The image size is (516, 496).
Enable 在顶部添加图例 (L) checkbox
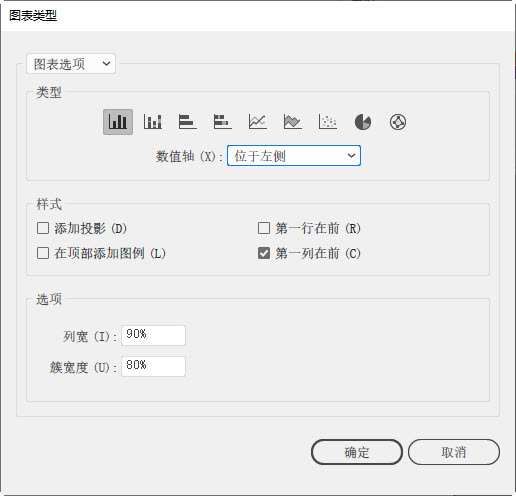(x=43, y=253)
